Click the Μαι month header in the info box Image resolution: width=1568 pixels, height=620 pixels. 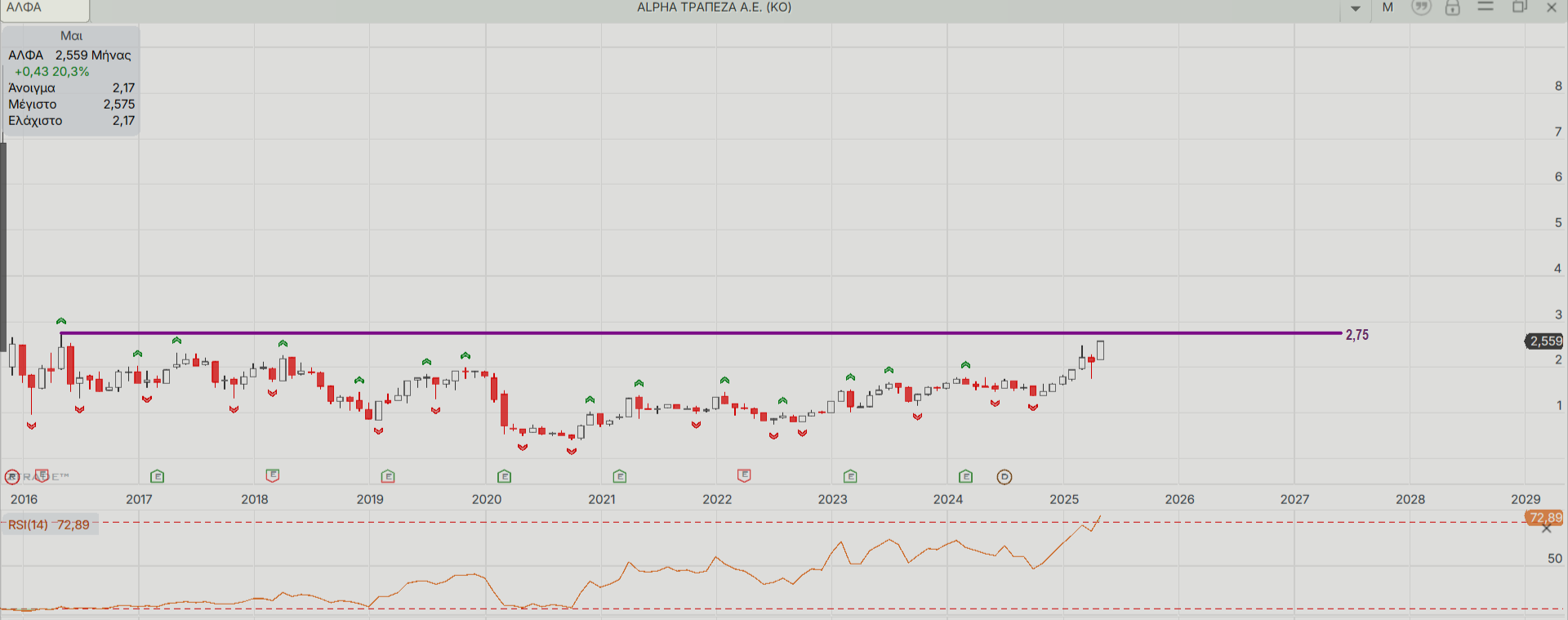71,36
